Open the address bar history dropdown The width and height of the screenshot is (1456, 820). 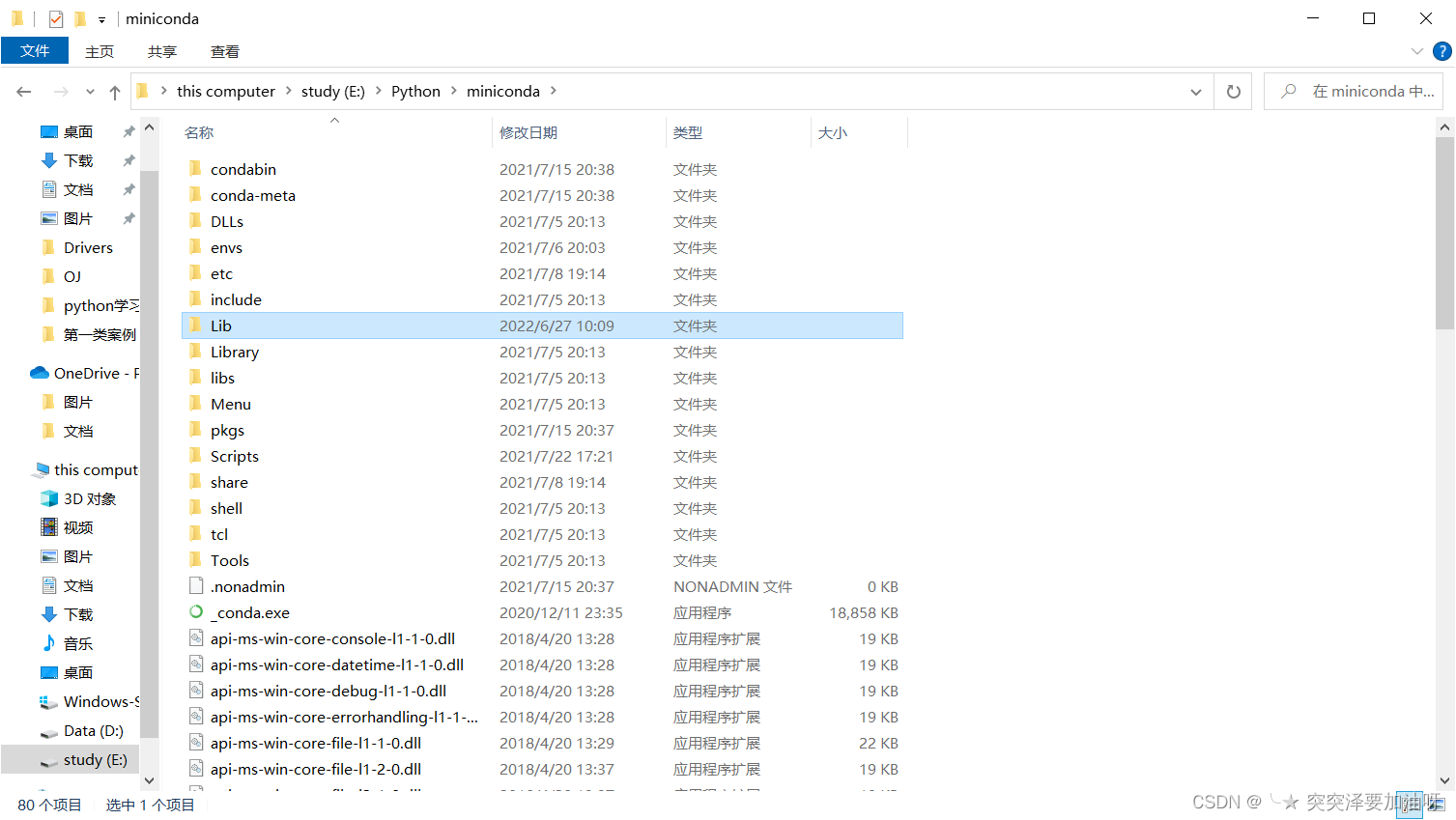point(1196,92)
